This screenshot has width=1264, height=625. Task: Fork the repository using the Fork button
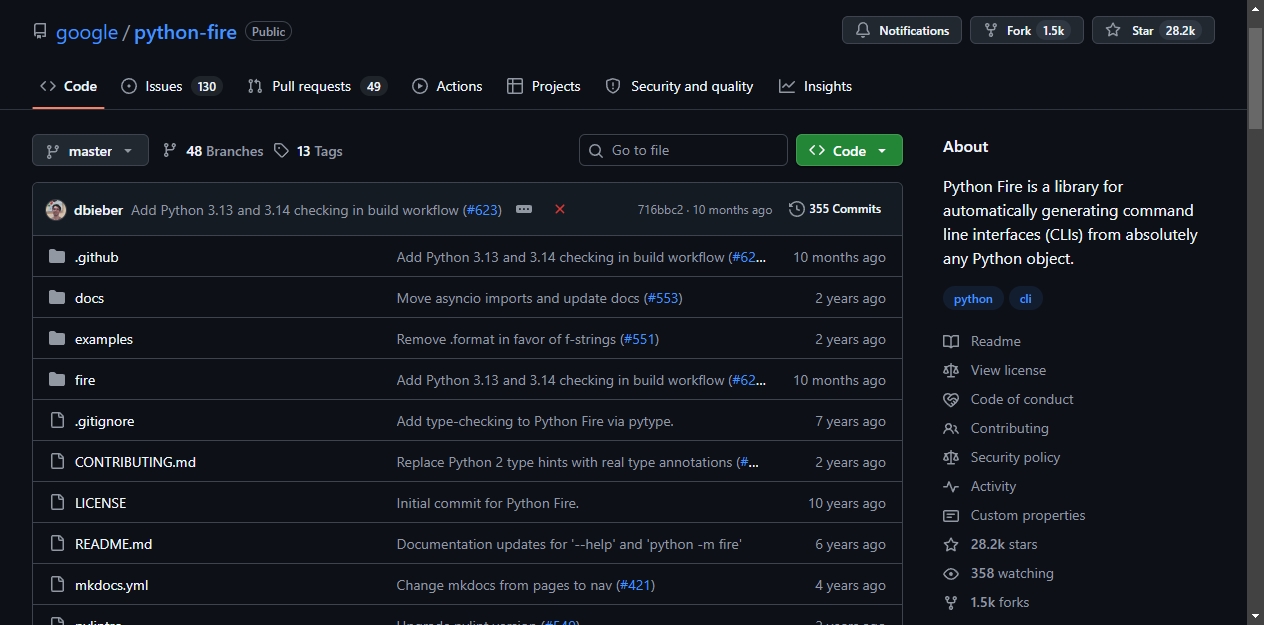click(1027, 30)
